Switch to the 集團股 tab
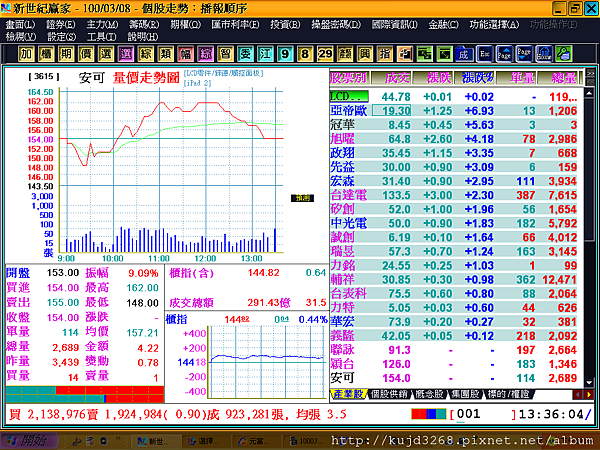 point(465,394)
